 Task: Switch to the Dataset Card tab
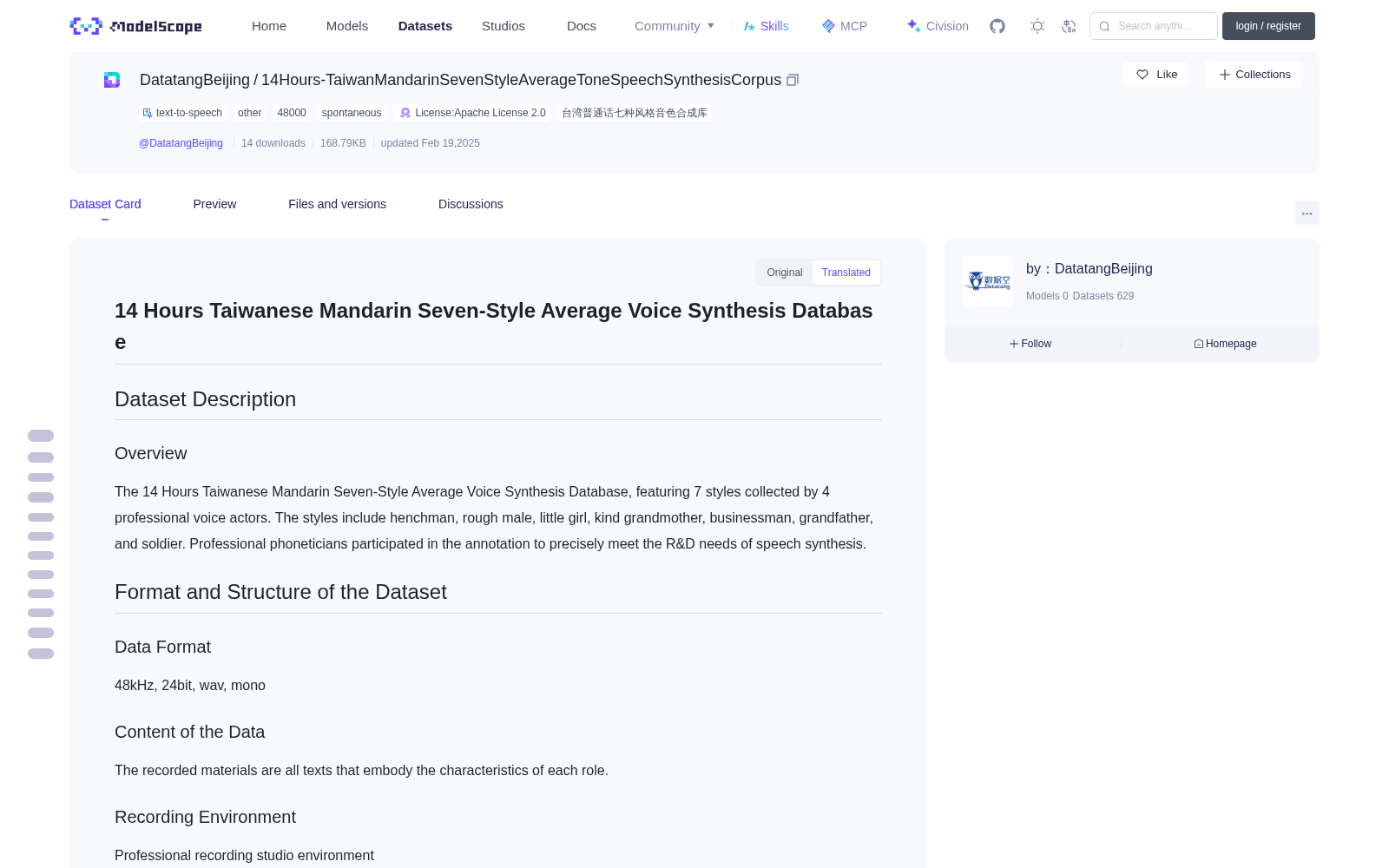(105, 204)
